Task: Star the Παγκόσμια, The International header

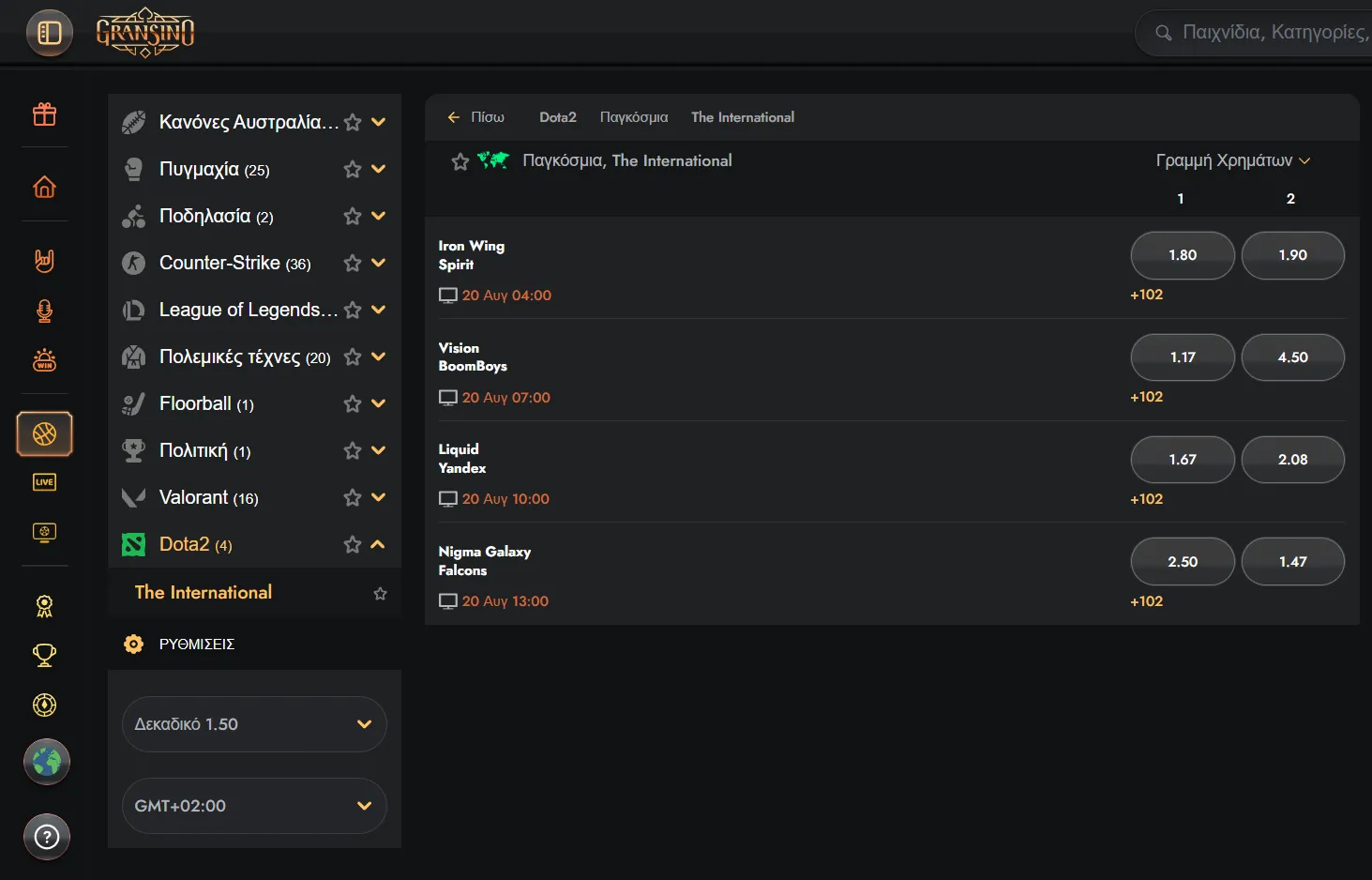Action: tap(460, 161)
